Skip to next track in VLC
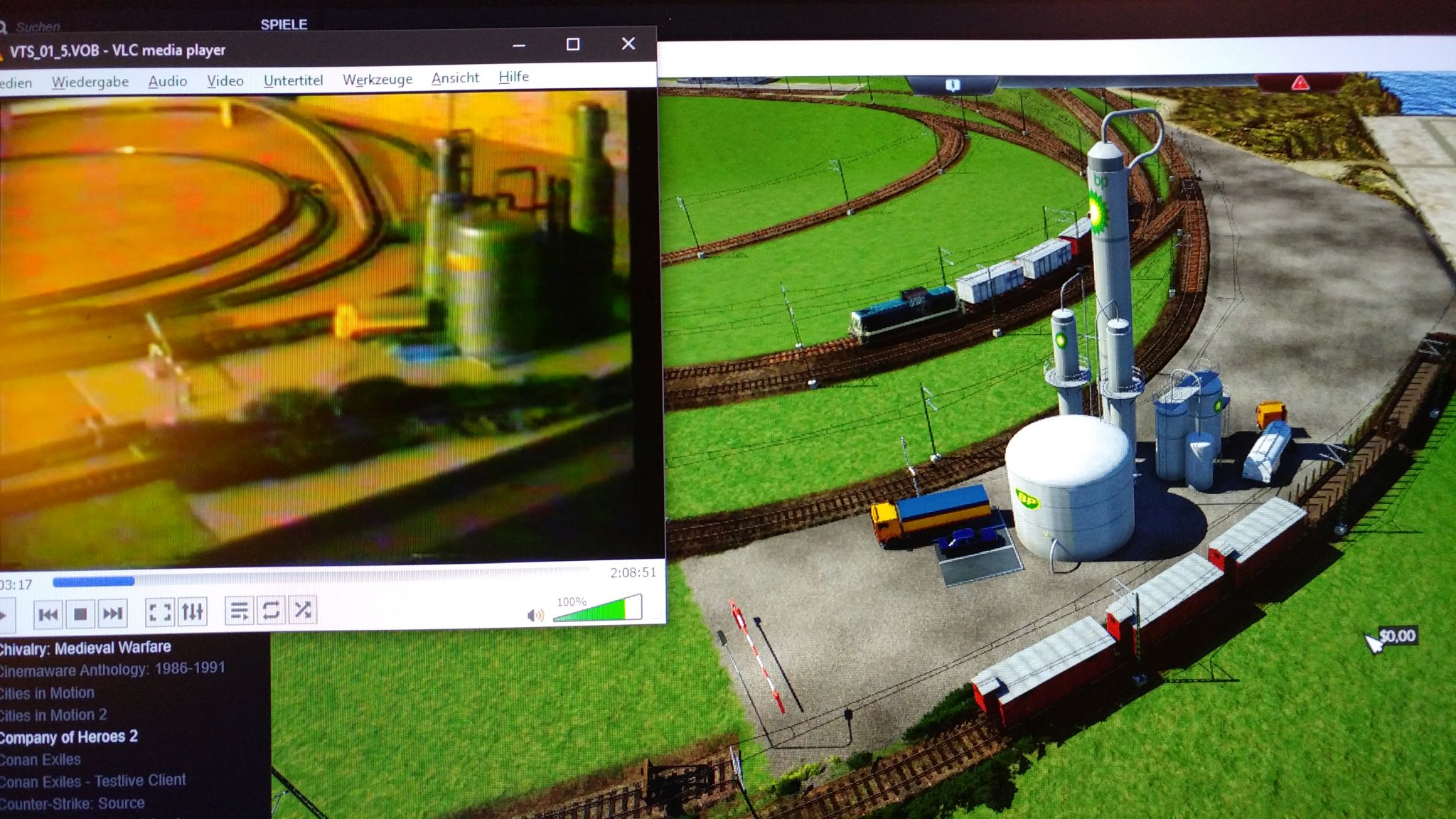The width and height of the screenshot is (1456, 819). point(112,613)
